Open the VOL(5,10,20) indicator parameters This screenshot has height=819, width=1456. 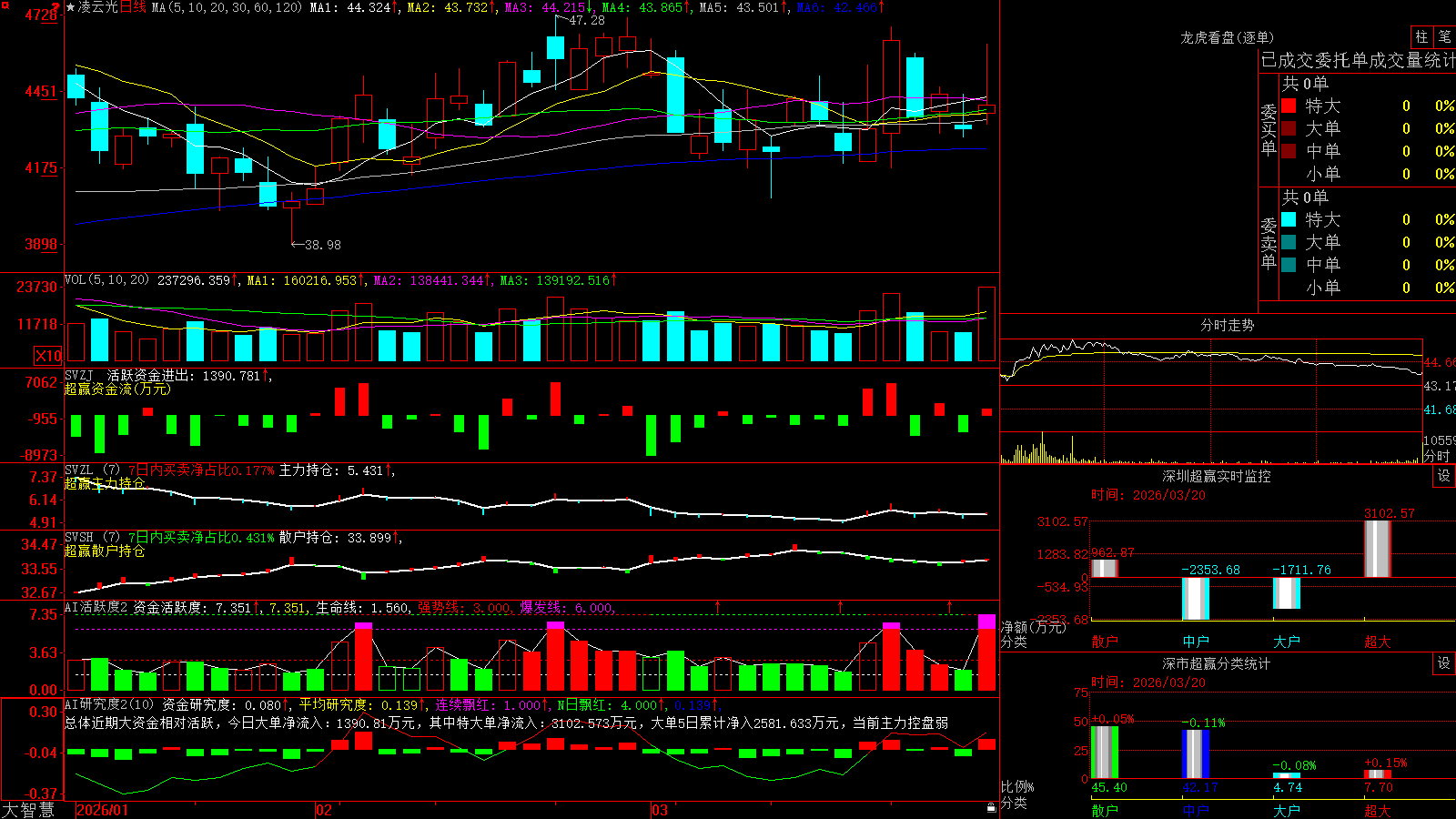(x=106, y=280)
